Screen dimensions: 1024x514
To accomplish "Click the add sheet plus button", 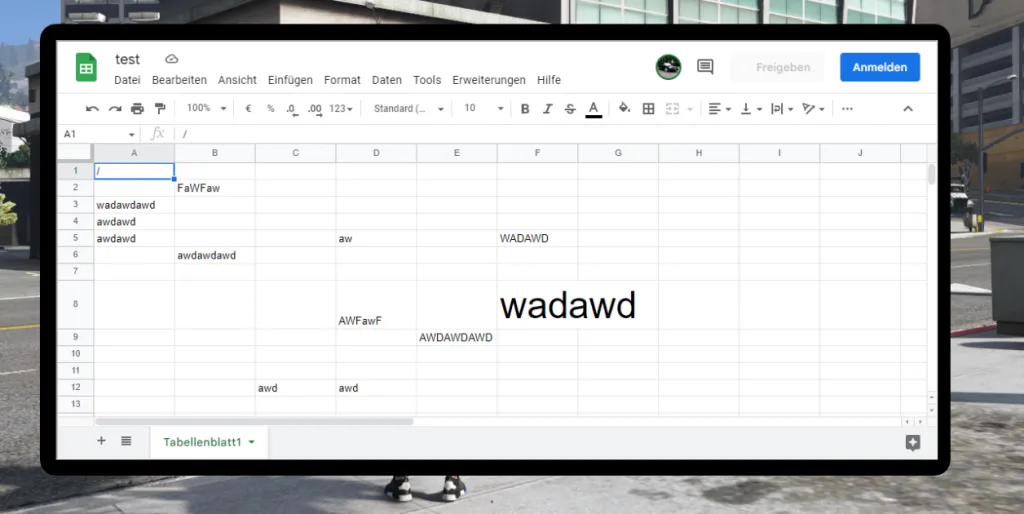I will coord(101,441).
